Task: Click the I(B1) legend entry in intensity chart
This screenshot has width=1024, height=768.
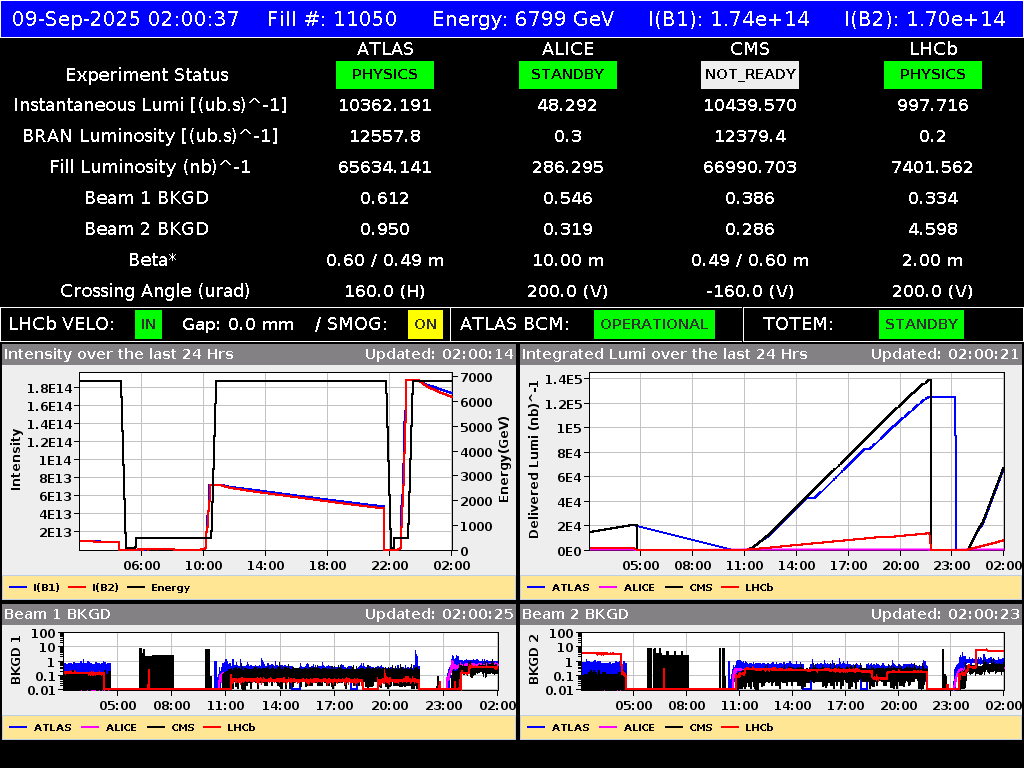Action: click(35, 588)
